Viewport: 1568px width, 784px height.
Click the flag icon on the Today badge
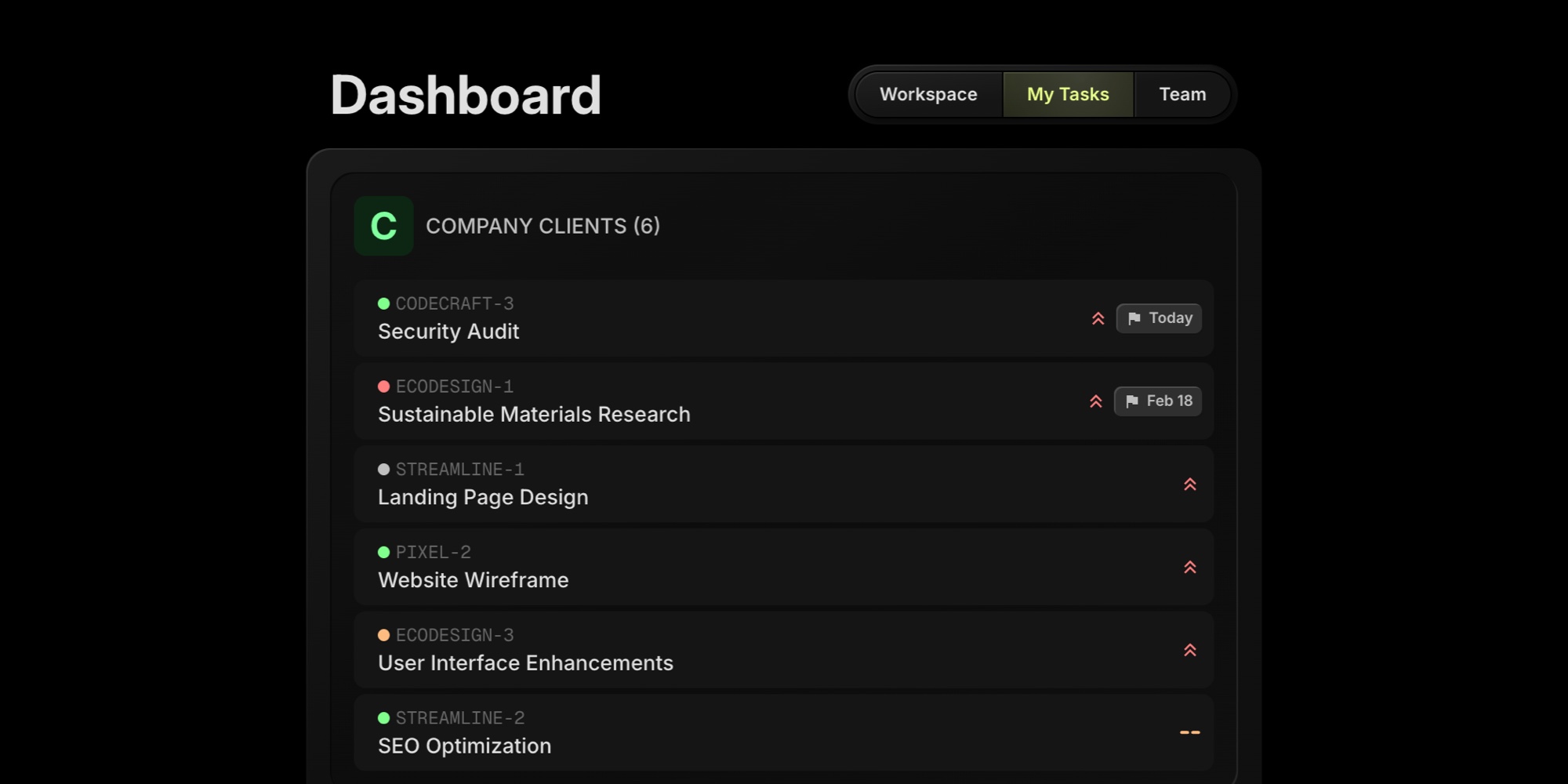tap(1134, 318)
